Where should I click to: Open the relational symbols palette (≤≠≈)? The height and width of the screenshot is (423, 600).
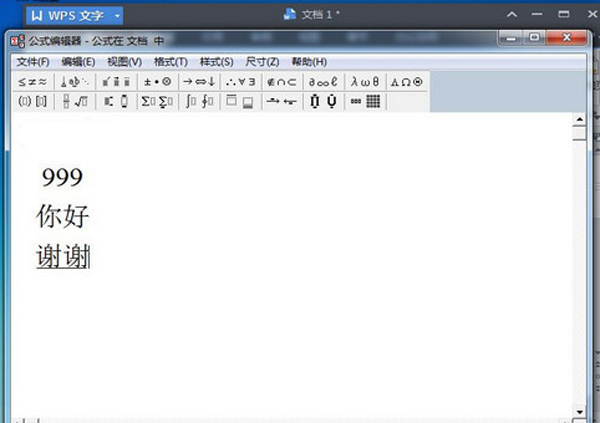[33, 82]
